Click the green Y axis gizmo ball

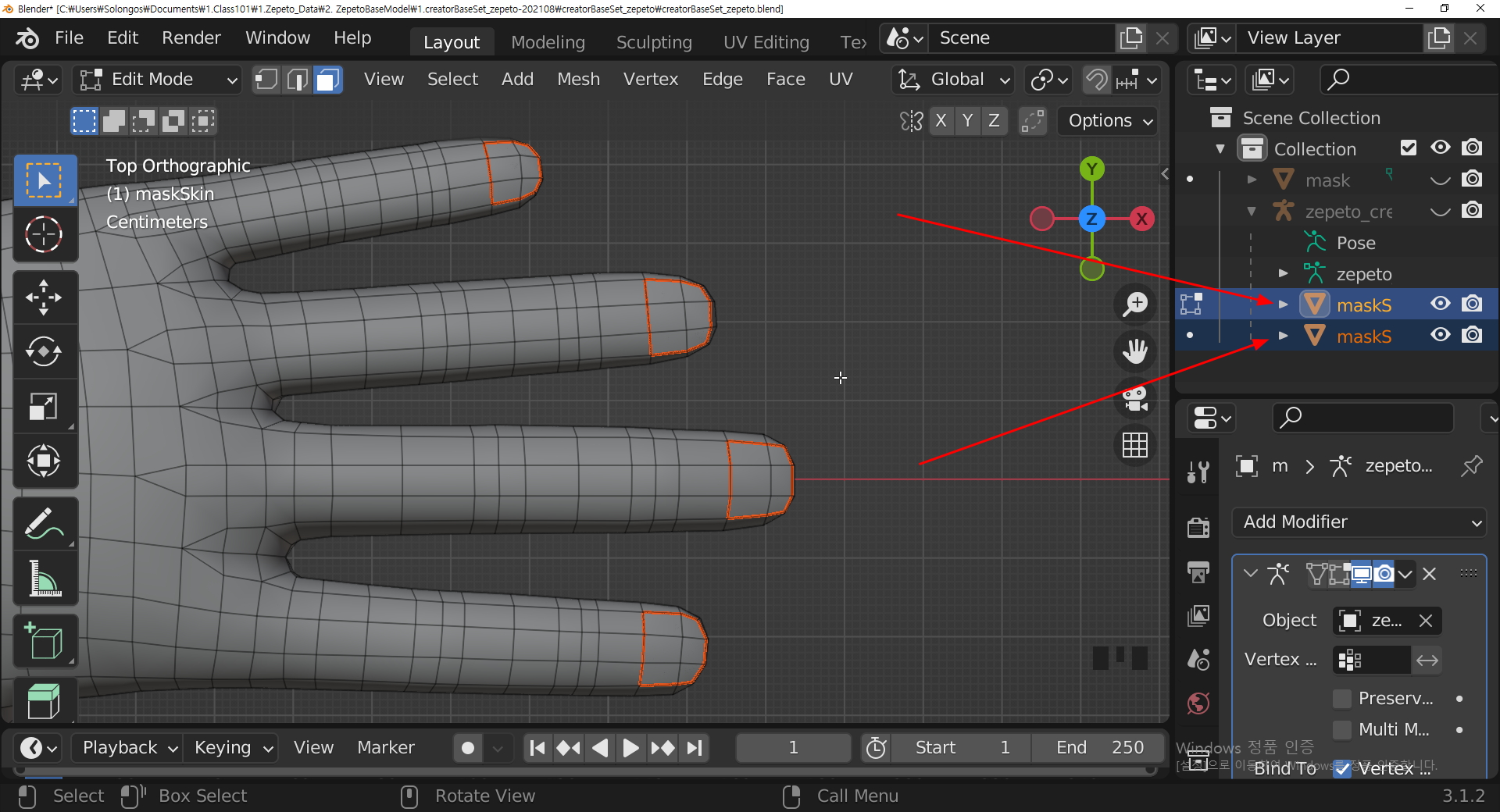click(1091, 169)
